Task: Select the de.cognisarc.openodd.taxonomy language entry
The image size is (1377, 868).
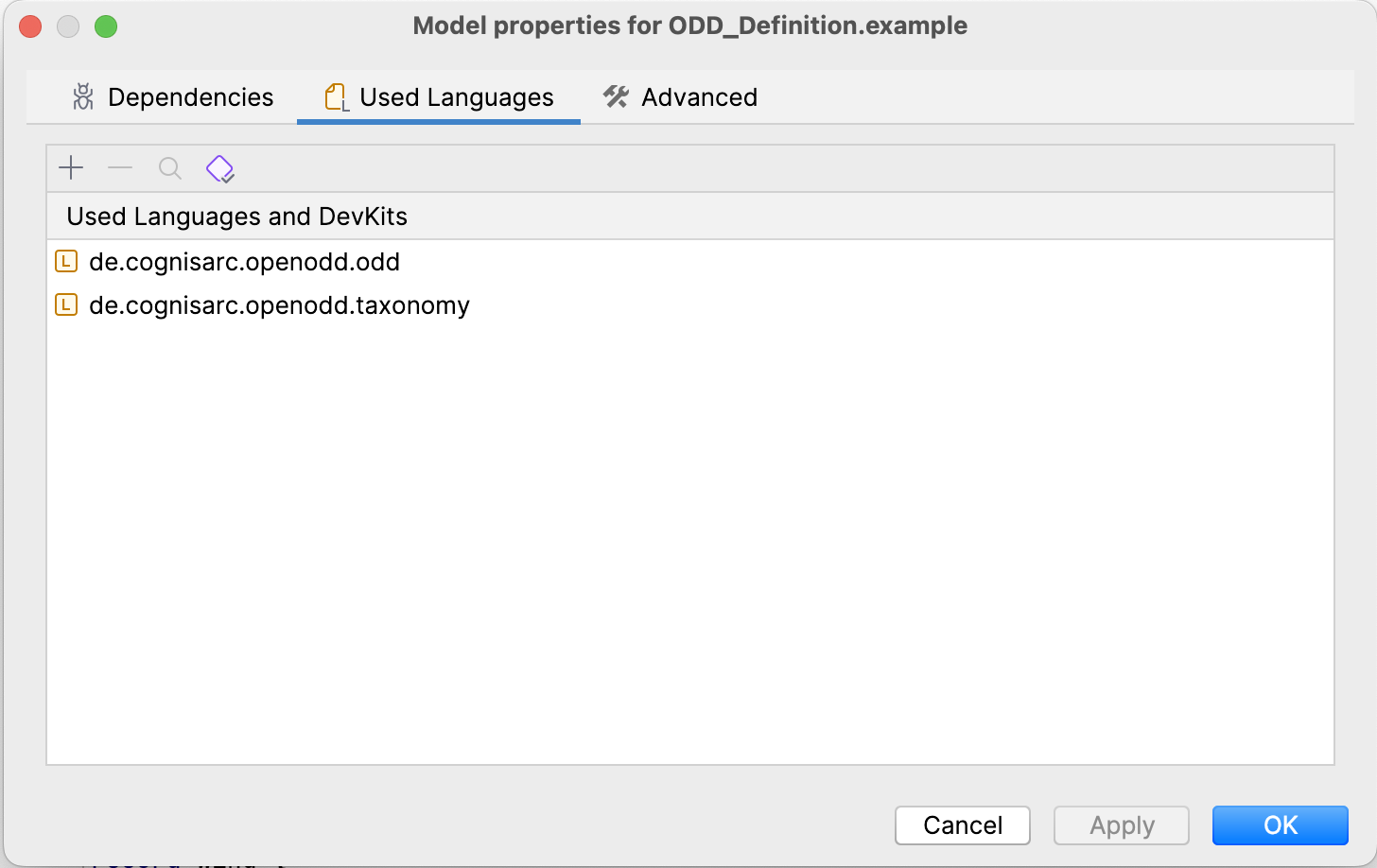Action: [x=279, y=305]
